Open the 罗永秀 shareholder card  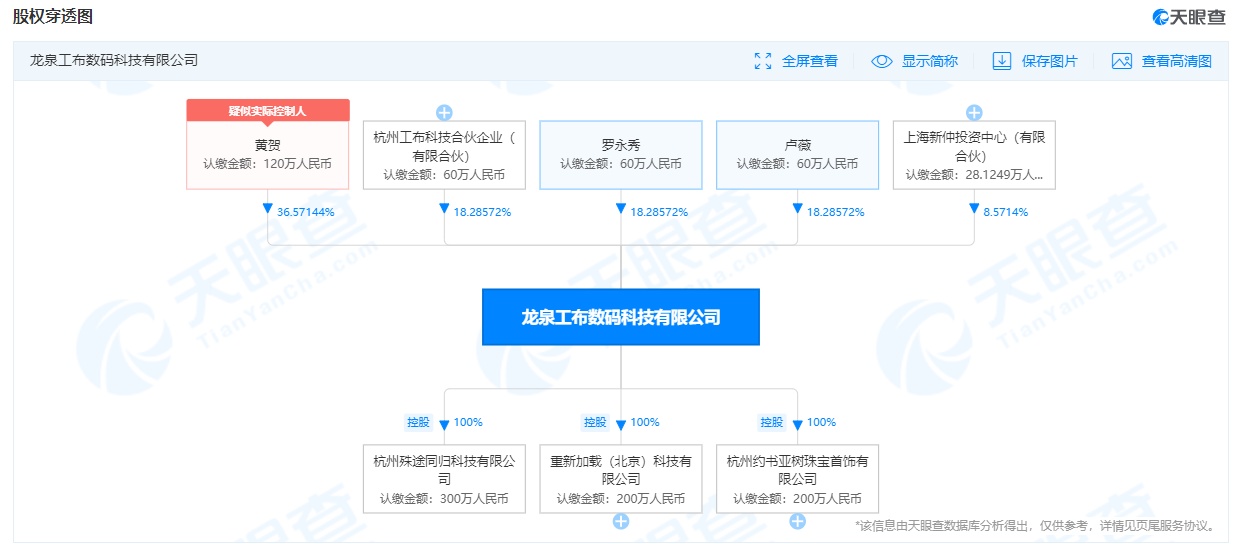[621, 155]
